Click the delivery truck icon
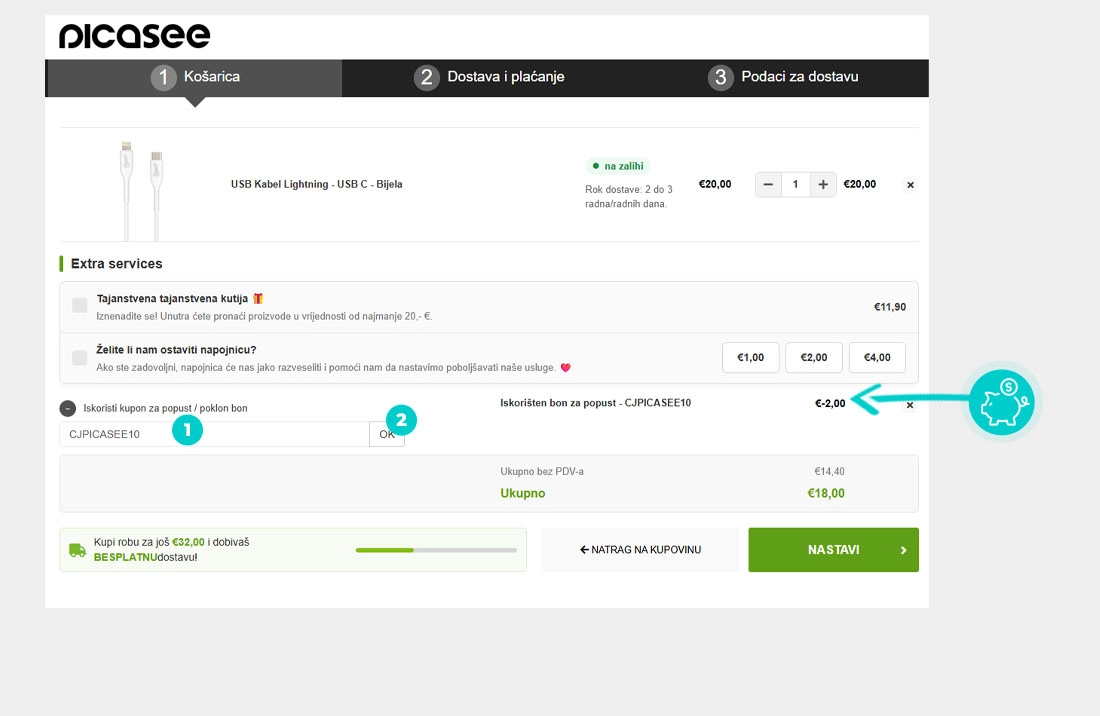1100x716 pixels. pyautogui.click(x=77, y=550)
